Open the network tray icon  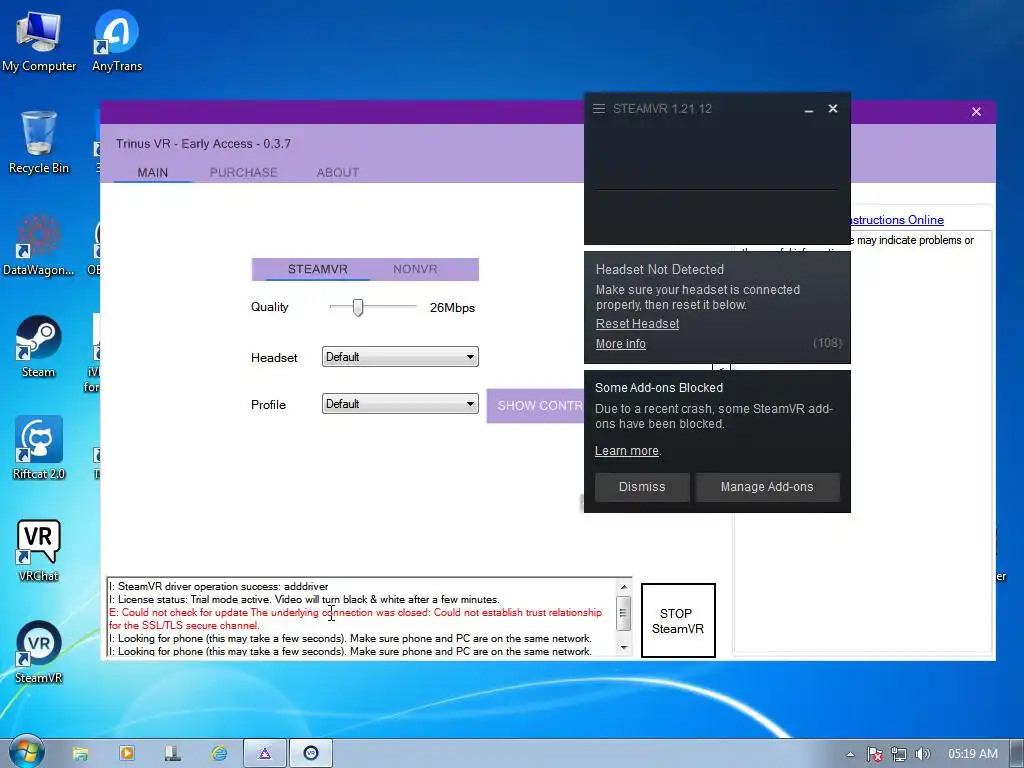(899, 754)
